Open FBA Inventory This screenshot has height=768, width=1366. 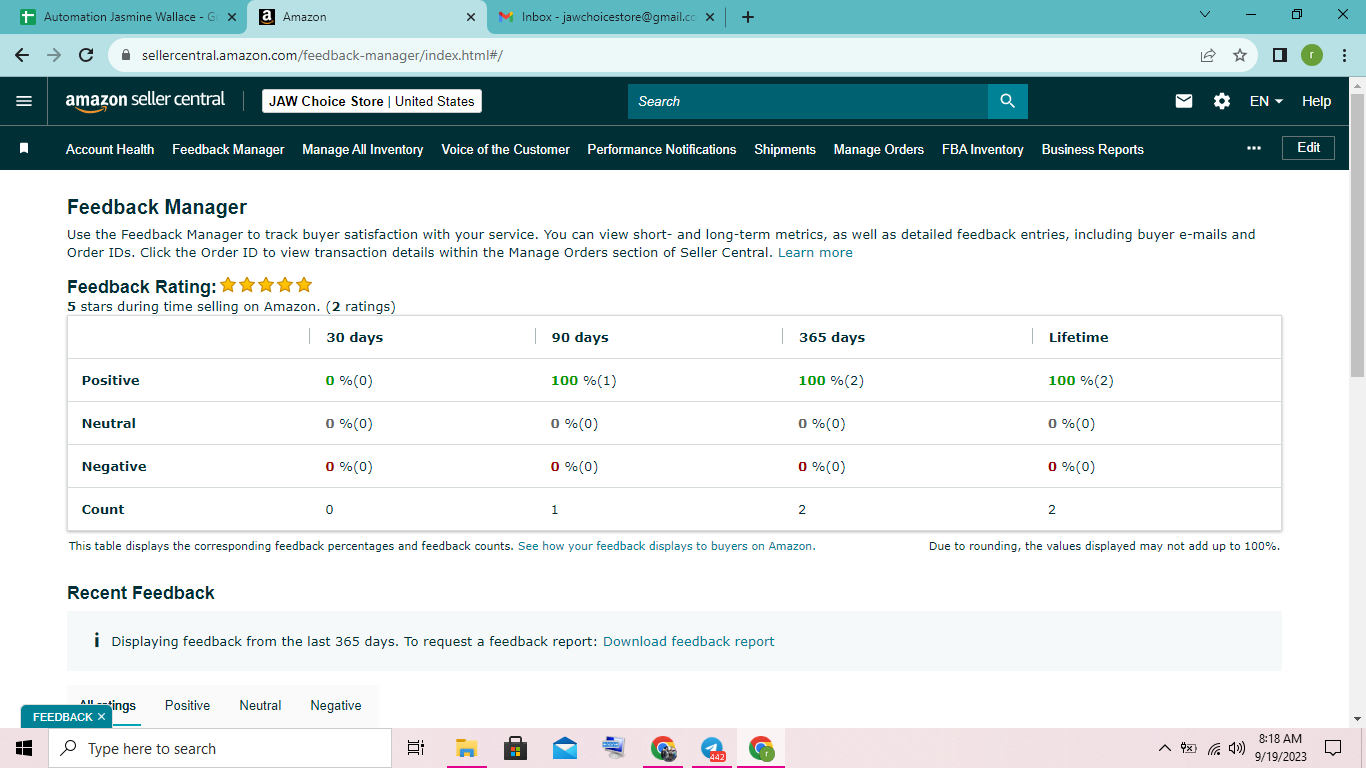point(983,149)
